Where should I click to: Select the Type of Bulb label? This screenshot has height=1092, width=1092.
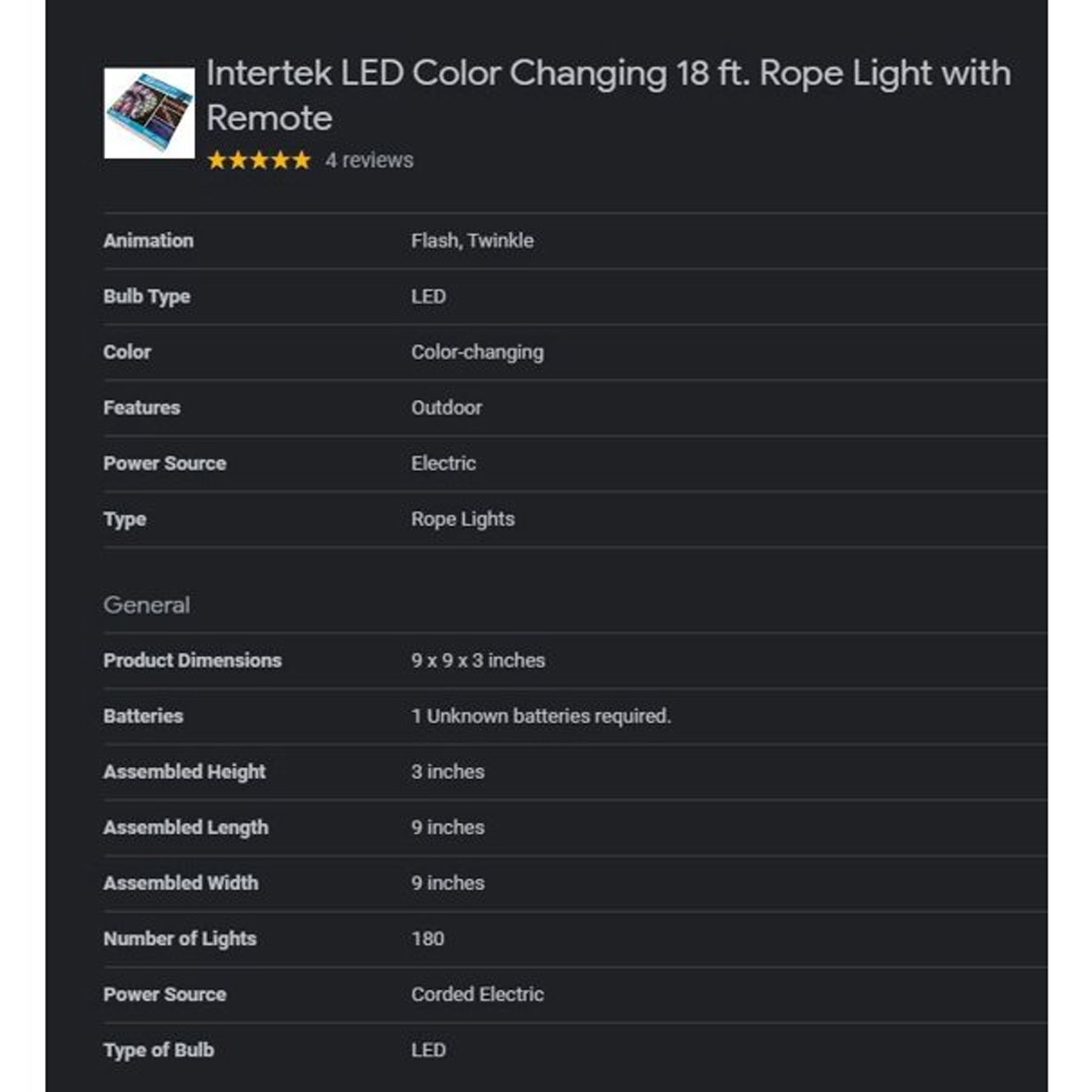click(159, 1050)
